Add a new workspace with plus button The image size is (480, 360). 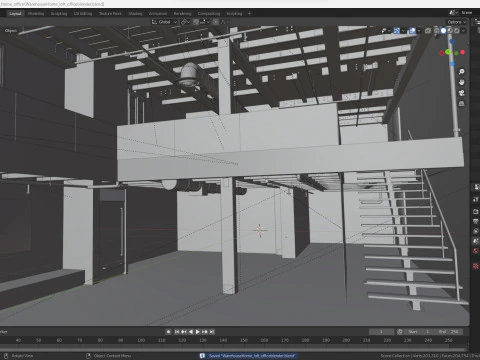249,13
